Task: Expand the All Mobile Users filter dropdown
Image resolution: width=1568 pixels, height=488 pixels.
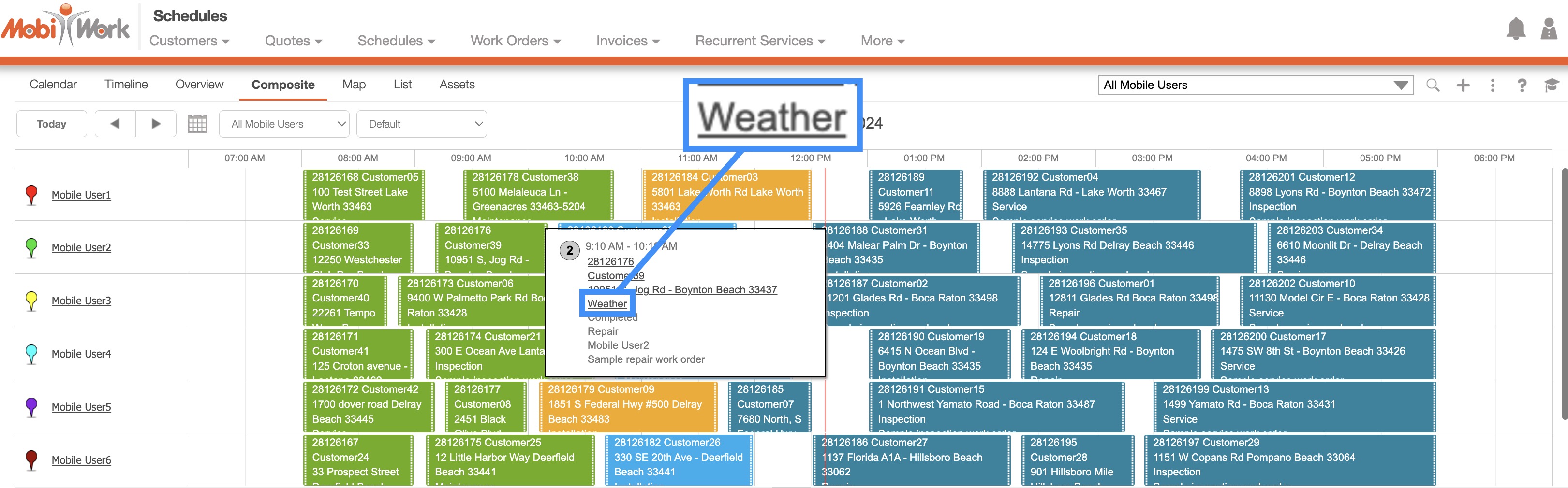Action: (283, 124)
